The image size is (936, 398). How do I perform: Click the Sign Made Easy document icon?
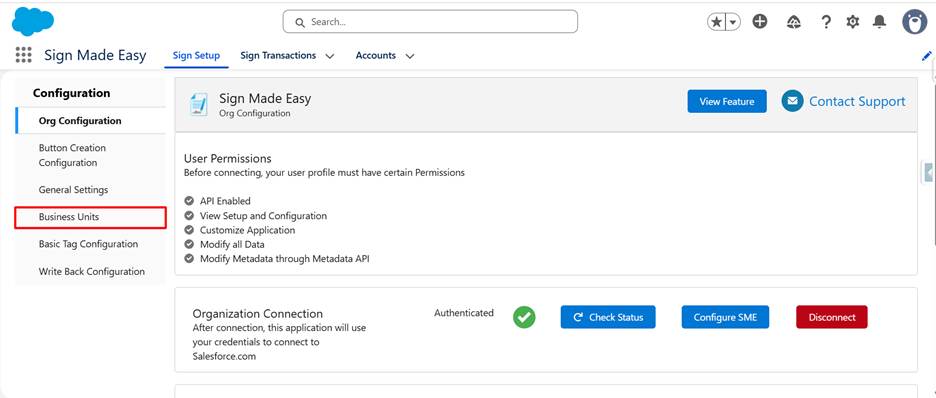[198, 104]
